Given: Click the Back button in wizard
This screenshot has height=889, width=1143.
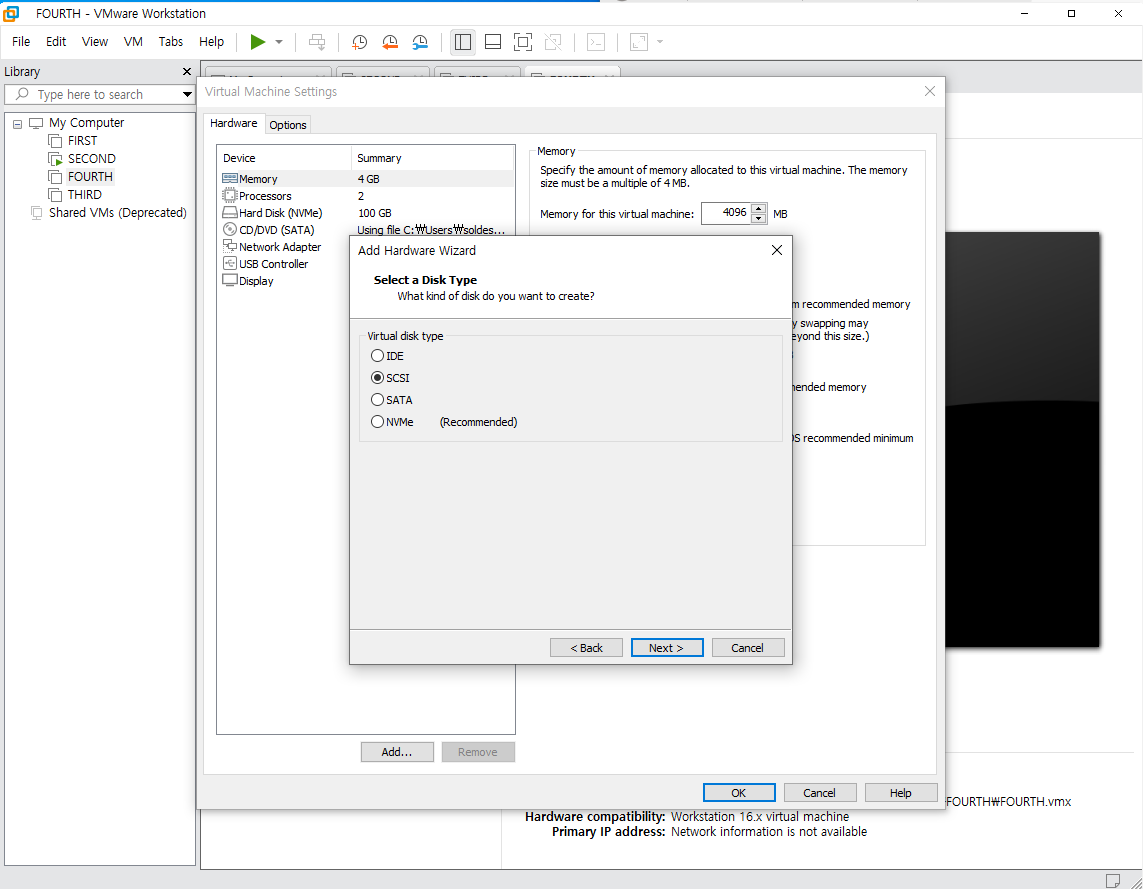Looking at the screenshot, I should point(586,648).
